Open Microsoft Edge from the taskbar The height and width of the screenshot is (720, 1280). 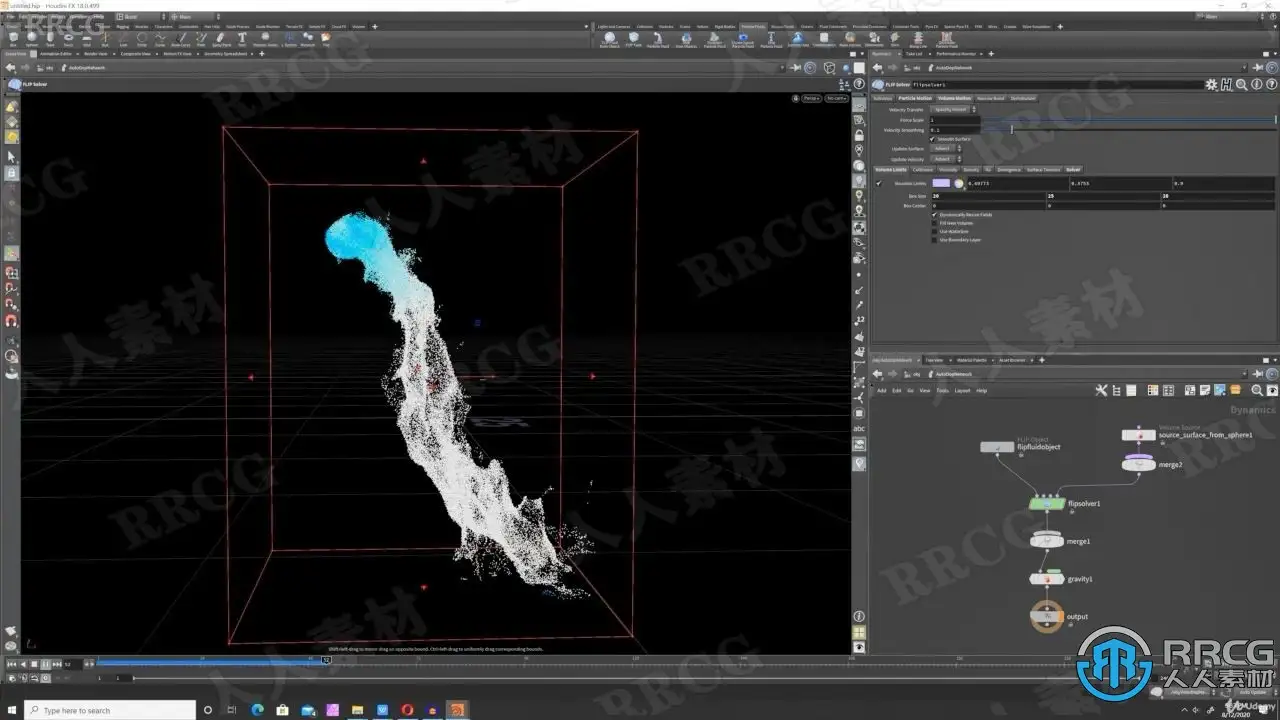[255, 710]
